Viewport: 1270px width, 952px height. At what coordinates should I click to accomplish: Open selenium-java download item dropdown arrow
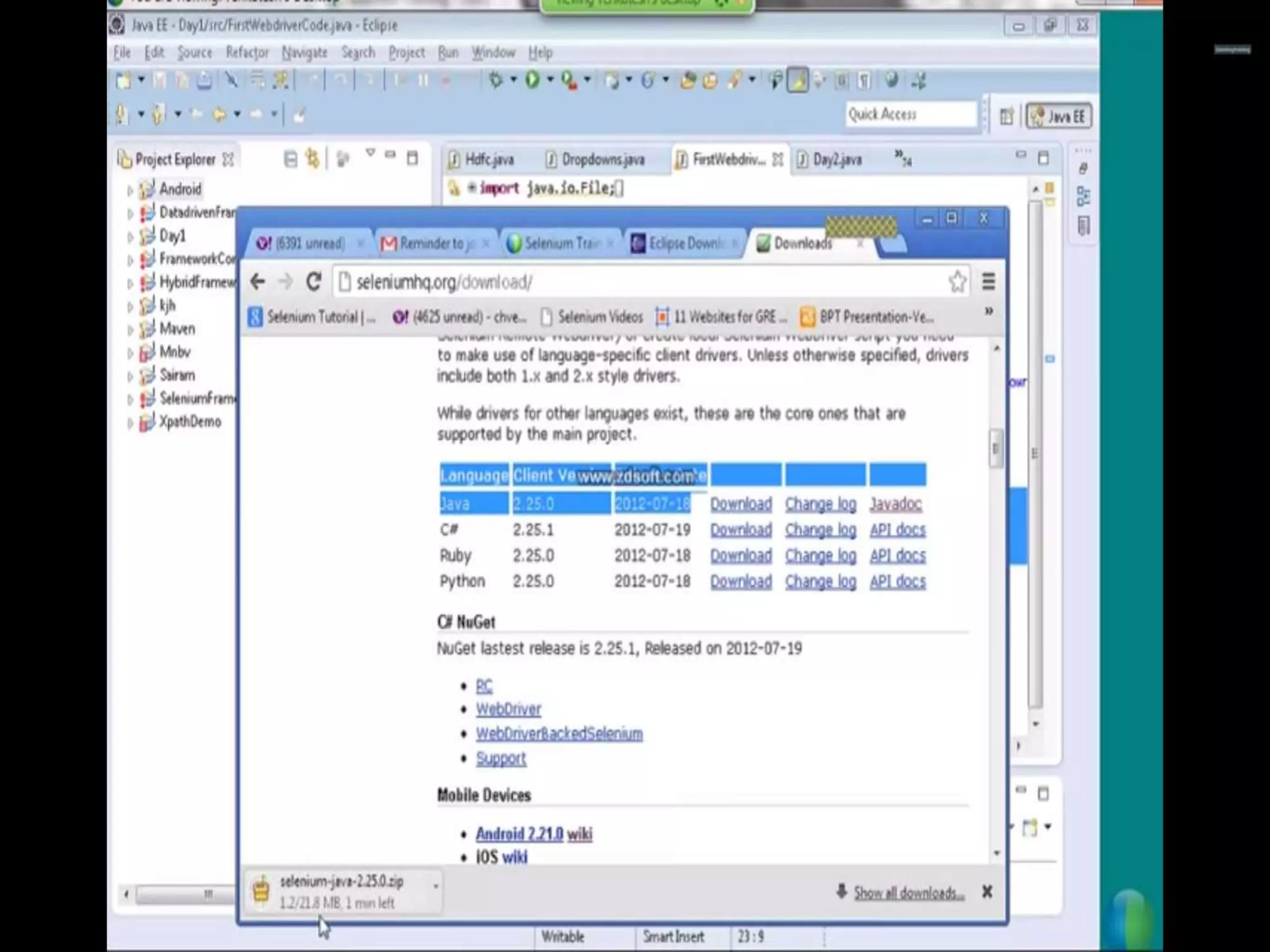pos(435,887)
